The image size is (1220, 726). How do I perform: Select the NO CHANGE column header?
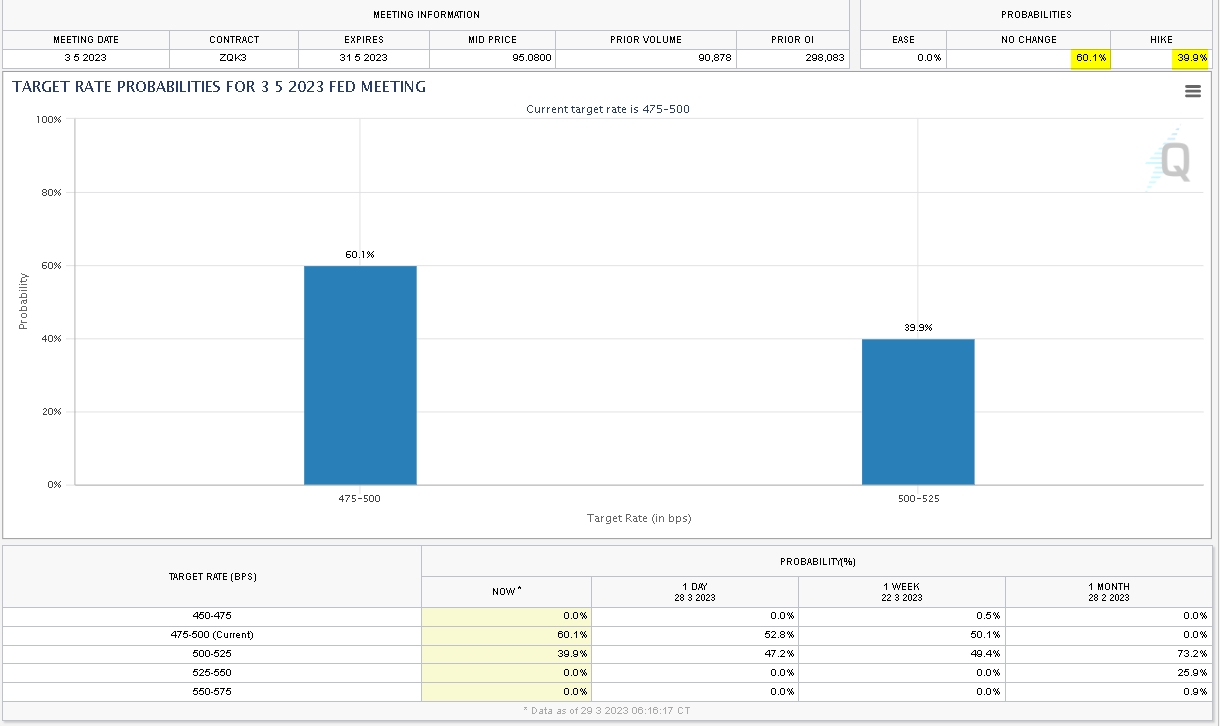(x=1029, y=40)
